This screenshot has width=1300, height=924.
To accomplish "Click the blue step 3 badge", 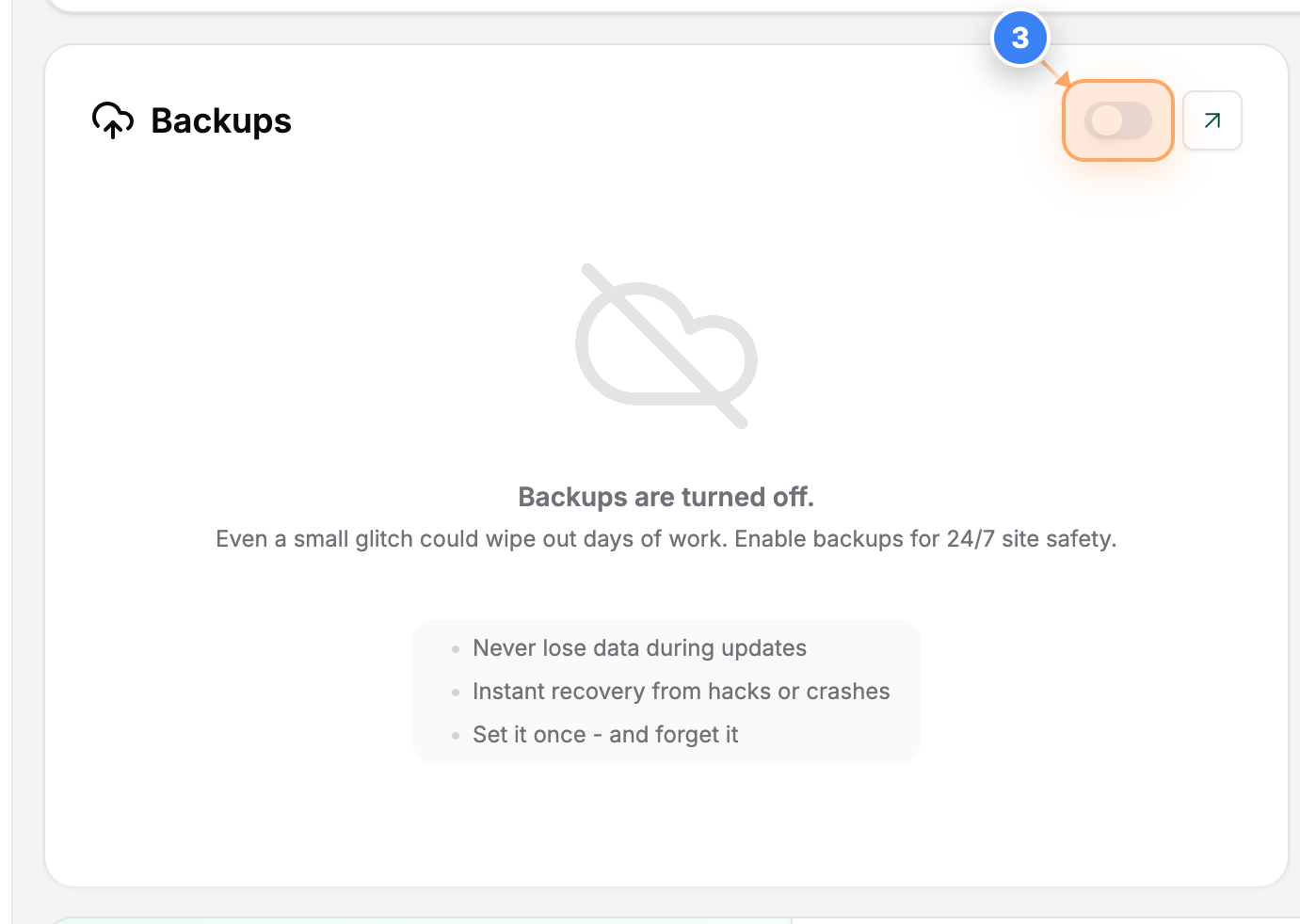I will pyautogui.click(x=1021, y=38).
